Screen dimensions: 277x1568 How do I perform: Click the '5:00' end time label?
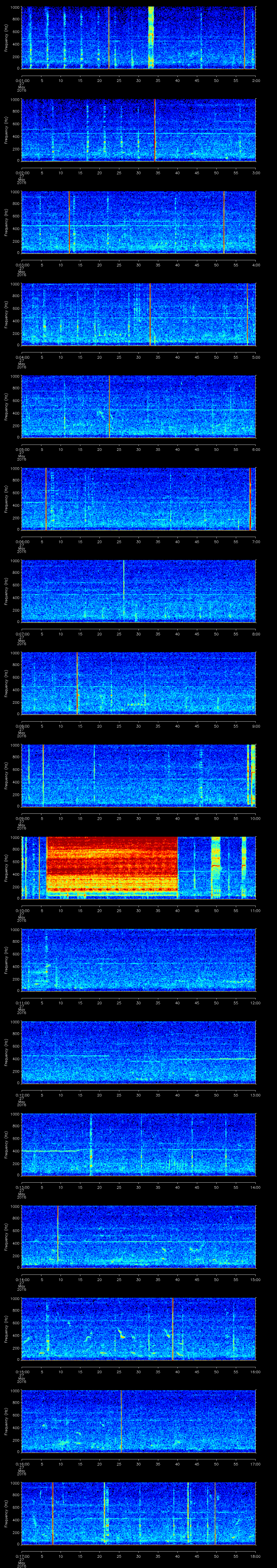tap(256, 357)
